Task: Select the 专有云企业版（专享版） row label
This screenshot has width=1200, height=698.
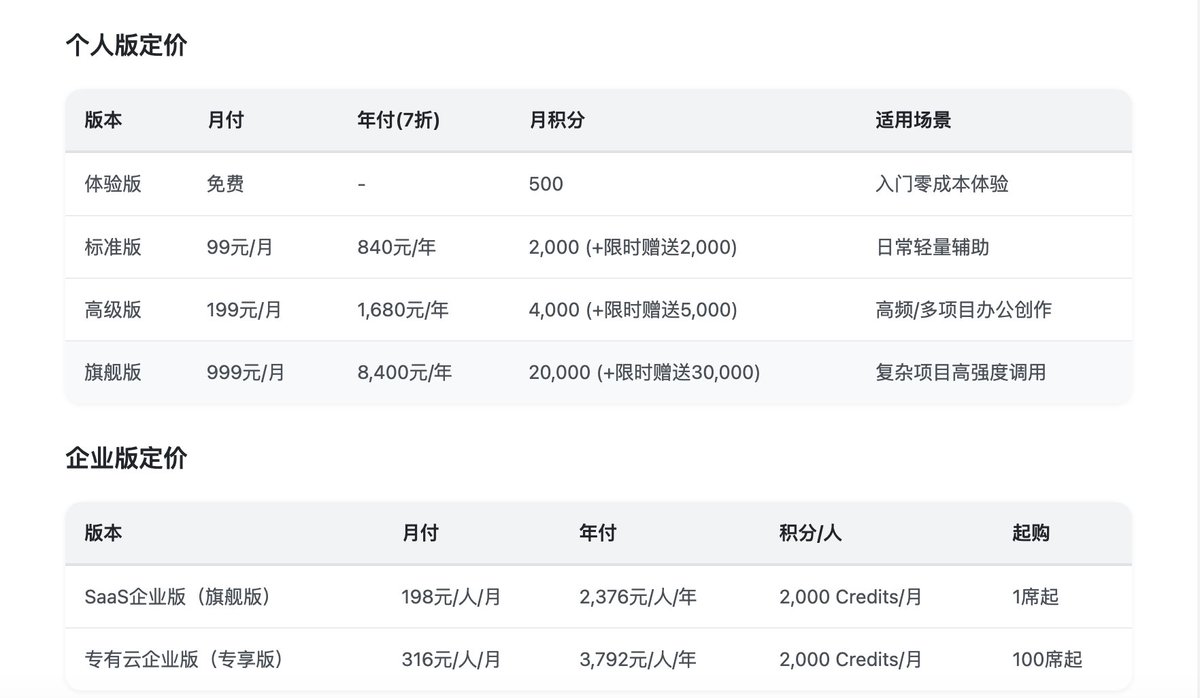Action: pyautogui.click(x=184, y=659)
